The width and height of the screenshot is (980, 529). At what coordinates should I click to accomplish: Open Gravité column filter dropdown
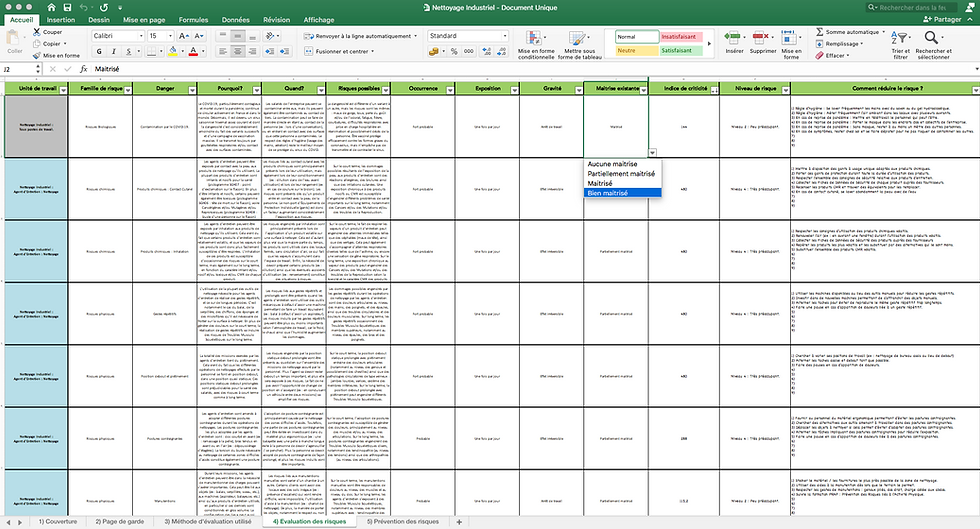579,90
